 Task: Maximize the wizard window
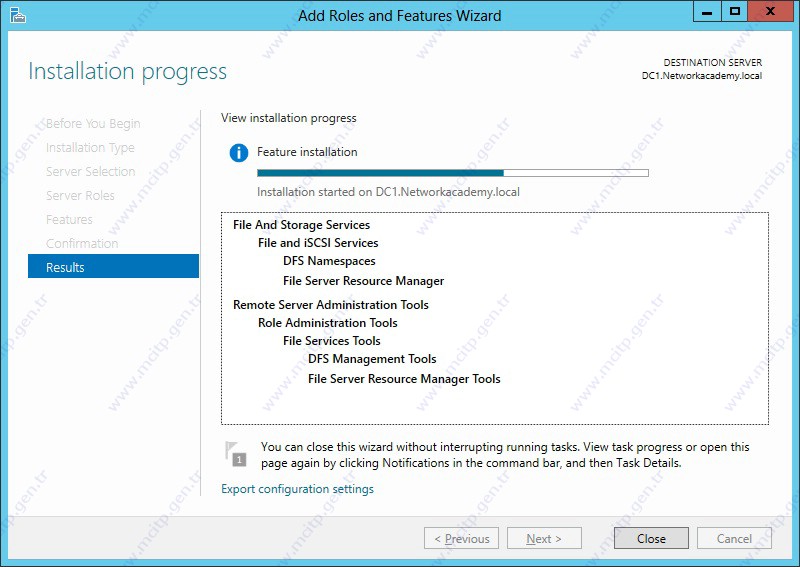[x=735, y=12]
